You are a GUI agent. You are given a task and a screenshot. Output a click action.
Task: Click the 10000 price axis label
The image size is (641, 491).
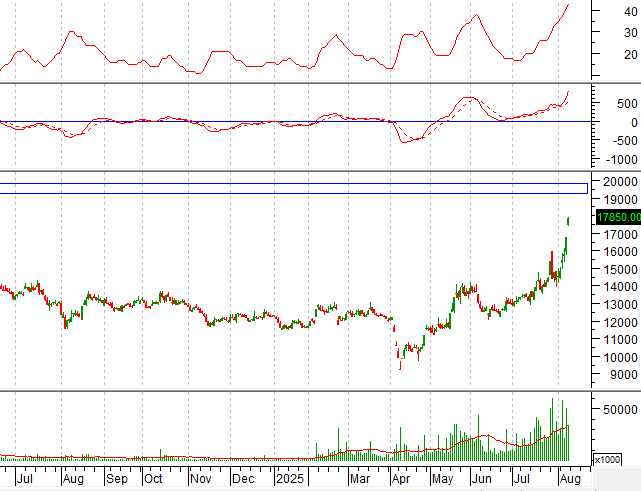click(620, 357)
